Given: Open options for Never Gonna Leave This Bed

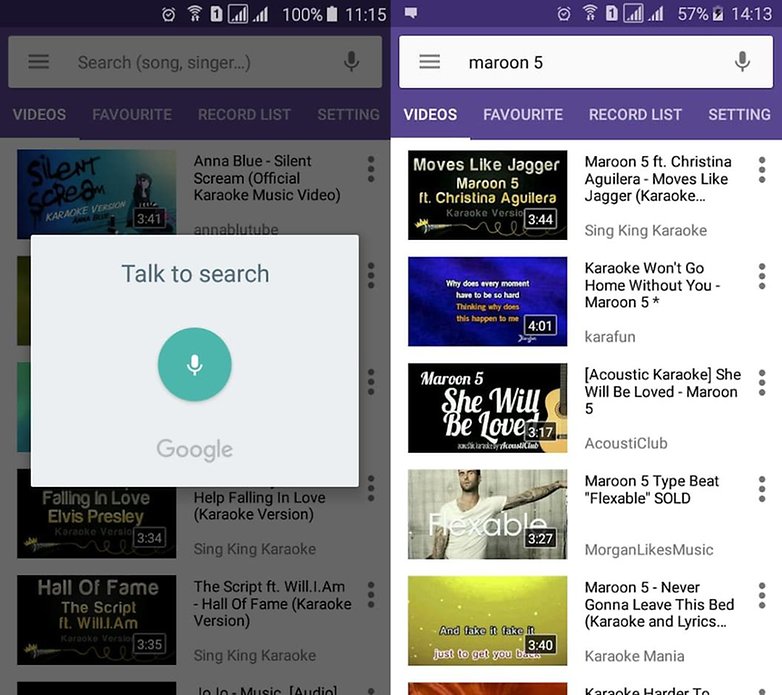Looking at the screenshot, I should [x=762, y=596].
